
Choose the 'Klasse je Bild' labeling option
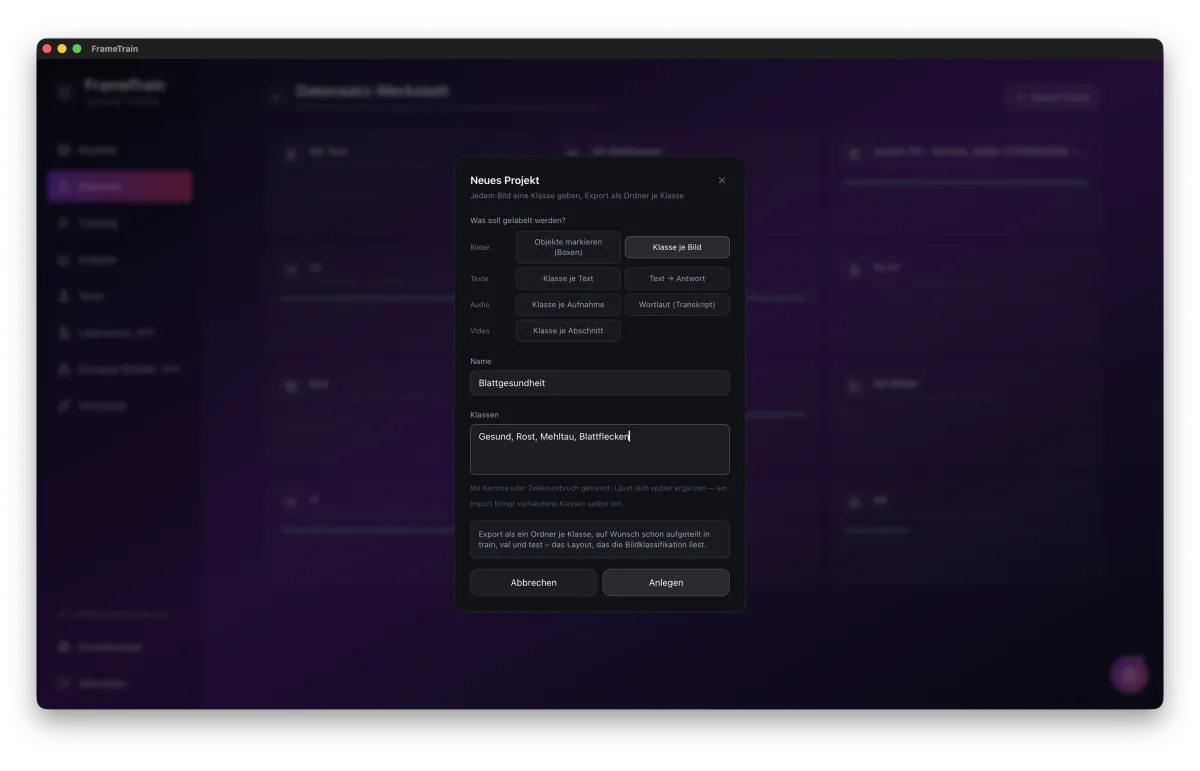677,247
